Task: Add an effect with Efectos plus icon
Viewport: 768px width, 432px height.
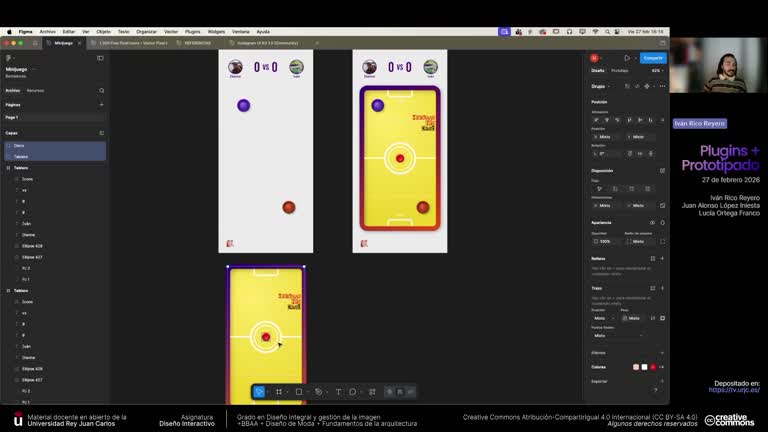Action: [x=662, y=353]
